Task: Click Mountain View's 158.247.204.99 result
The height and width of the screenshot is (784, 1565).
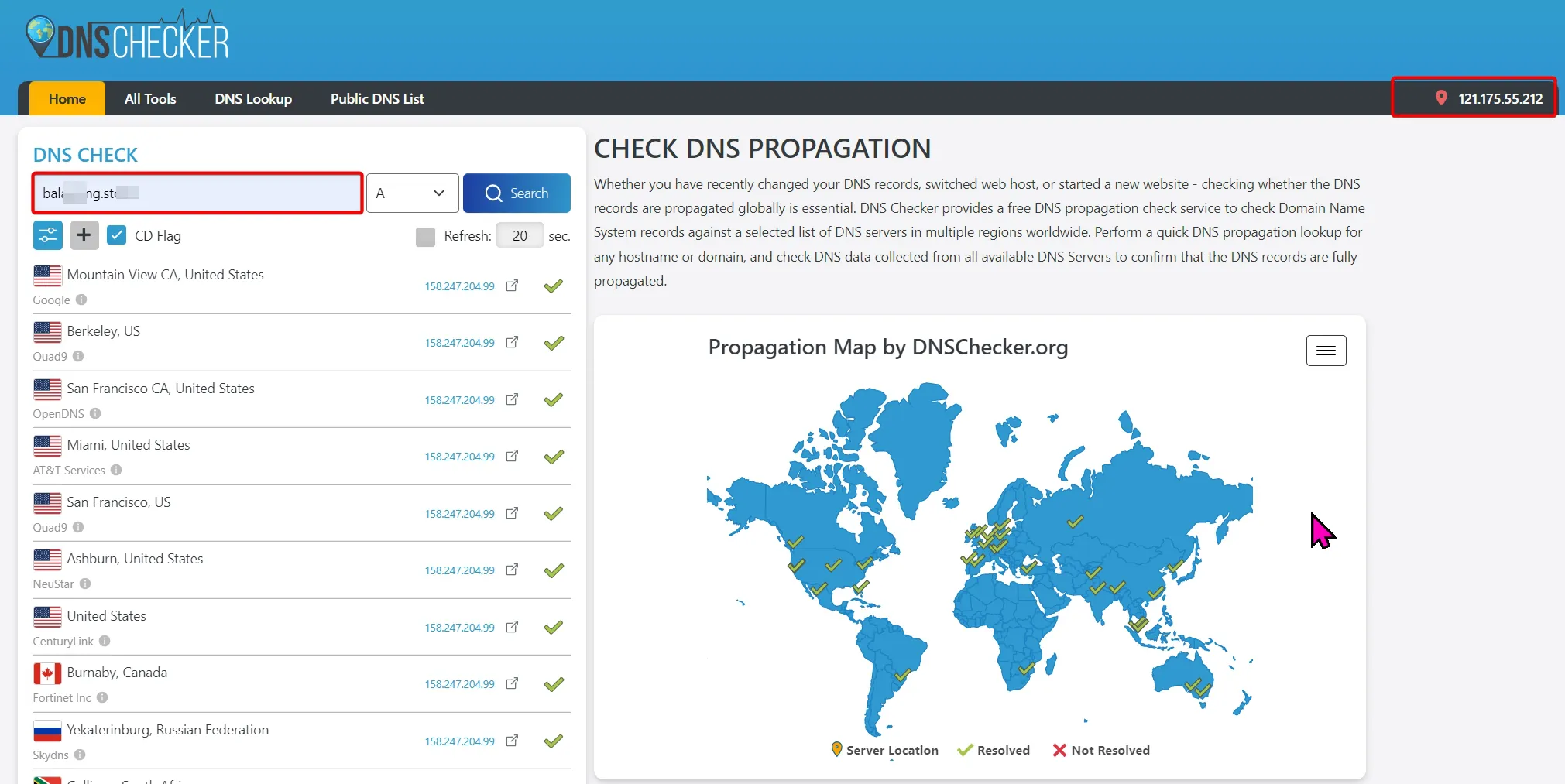Action: click(x=459, y=286)
